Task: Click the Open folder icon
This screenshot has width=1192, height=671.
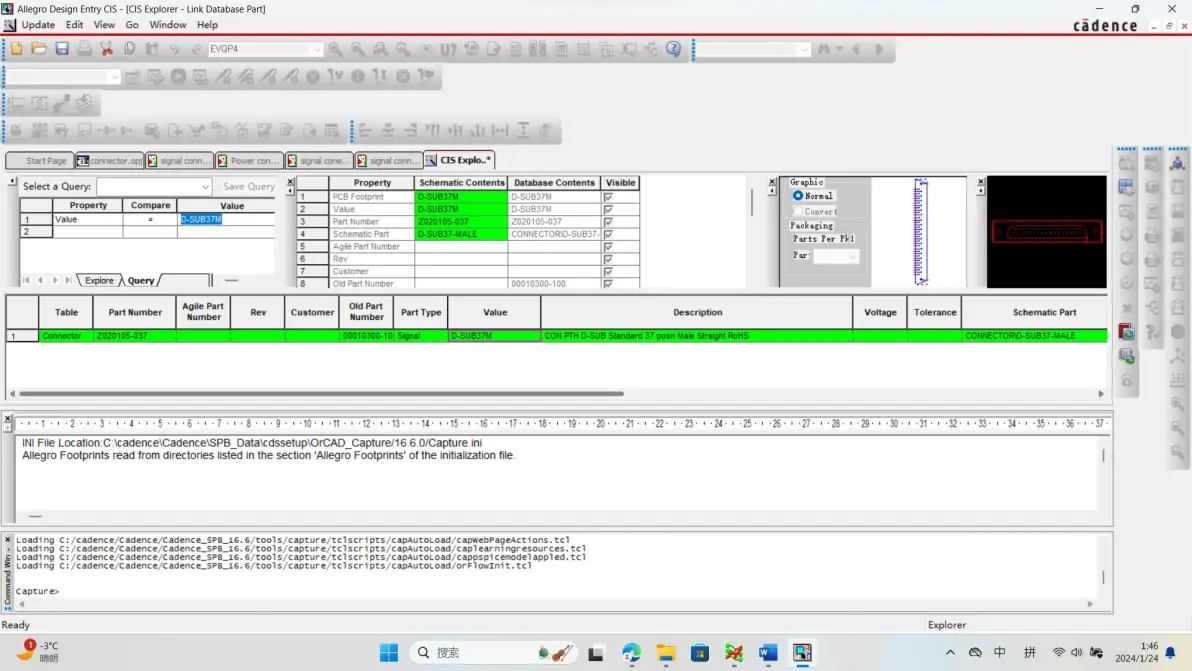Action: [x=39, y=49]
